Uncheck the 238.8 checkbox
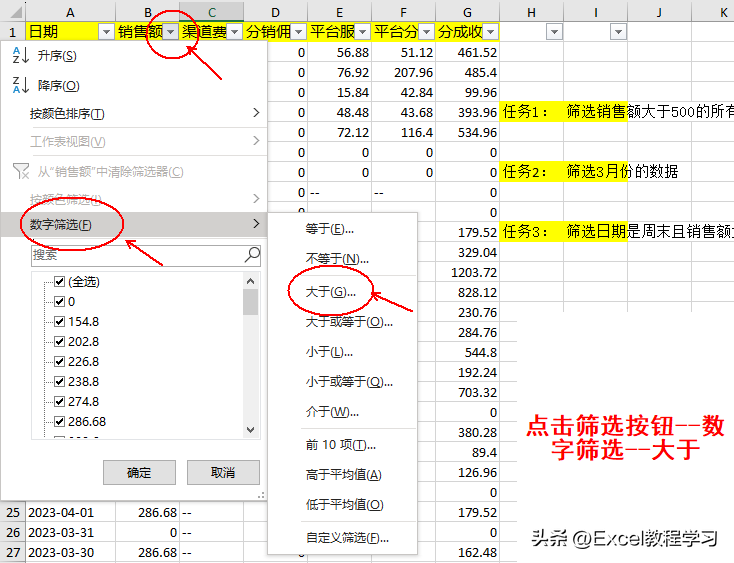Viewport: 734px width, 563px height. pos(59,381)
